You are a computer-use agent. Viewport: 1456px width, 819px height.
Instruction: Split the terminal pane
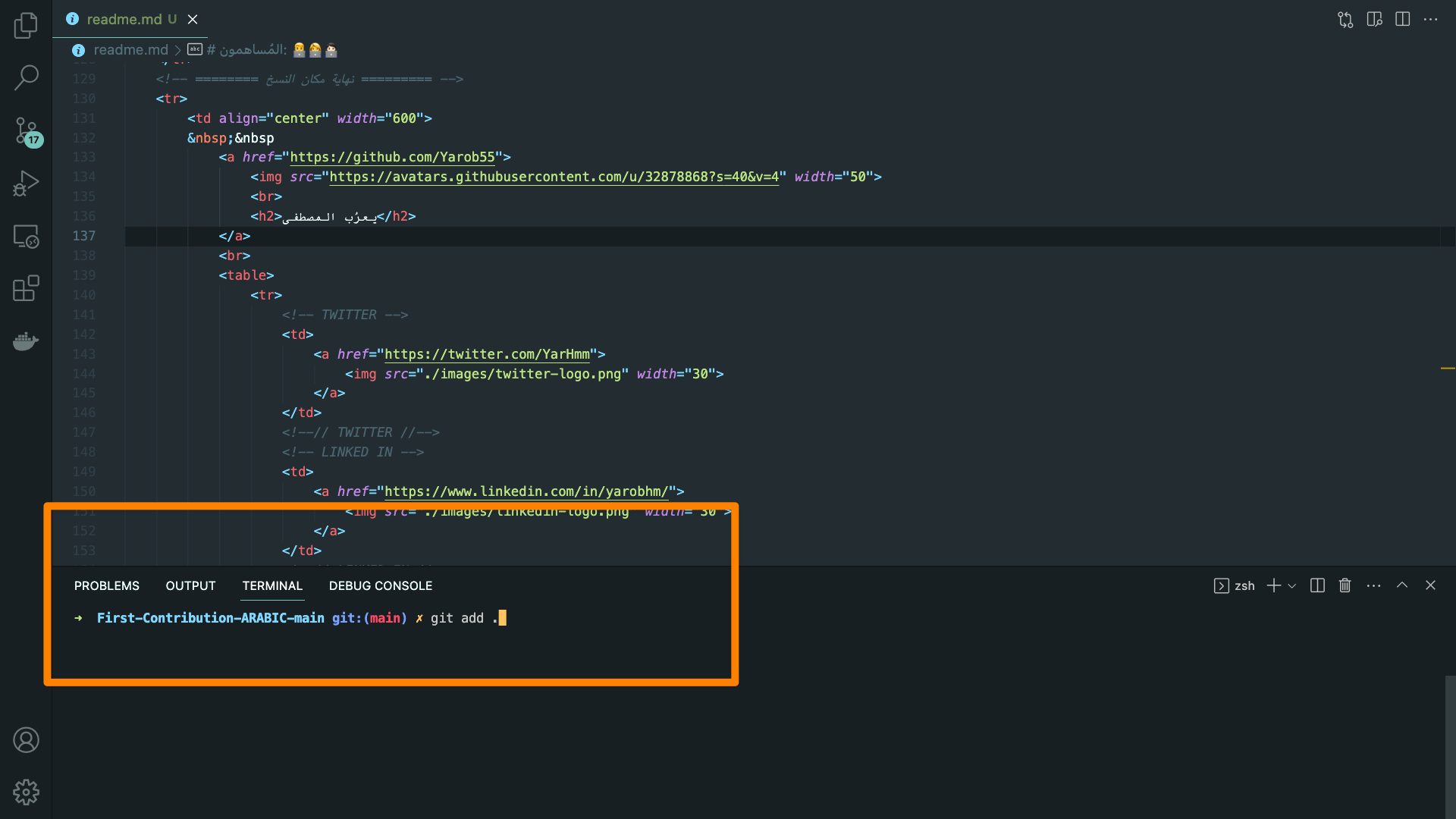[x=1317, y=585]
